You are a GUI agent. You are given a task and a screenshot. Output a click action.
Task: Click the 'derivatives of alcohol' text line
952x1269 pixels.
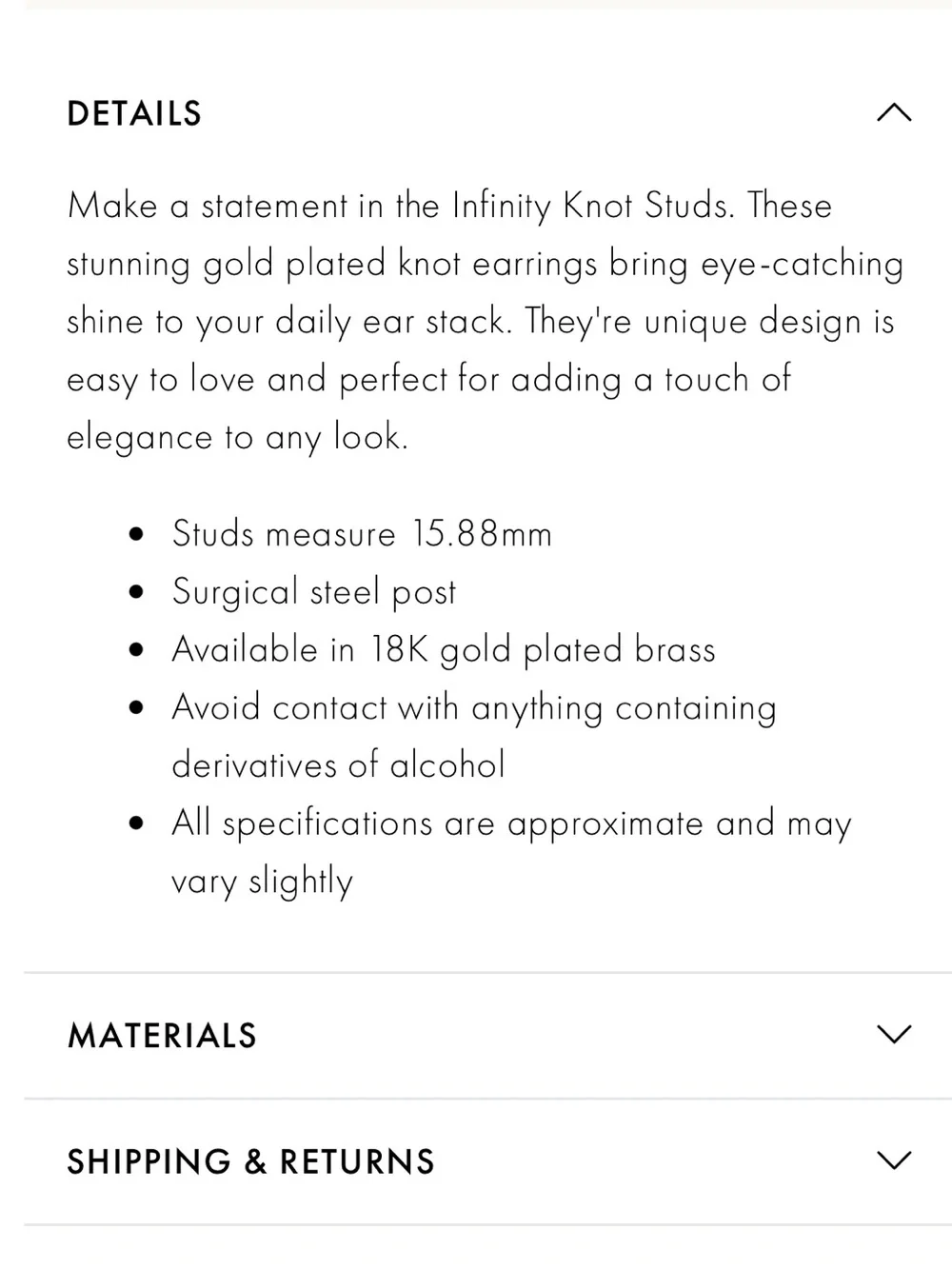[338, 765]
